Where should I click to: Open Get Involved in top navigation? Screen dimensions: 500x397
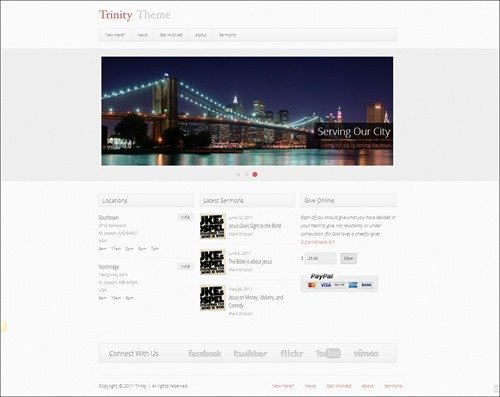pyautogui.click(x=171, y=35)
